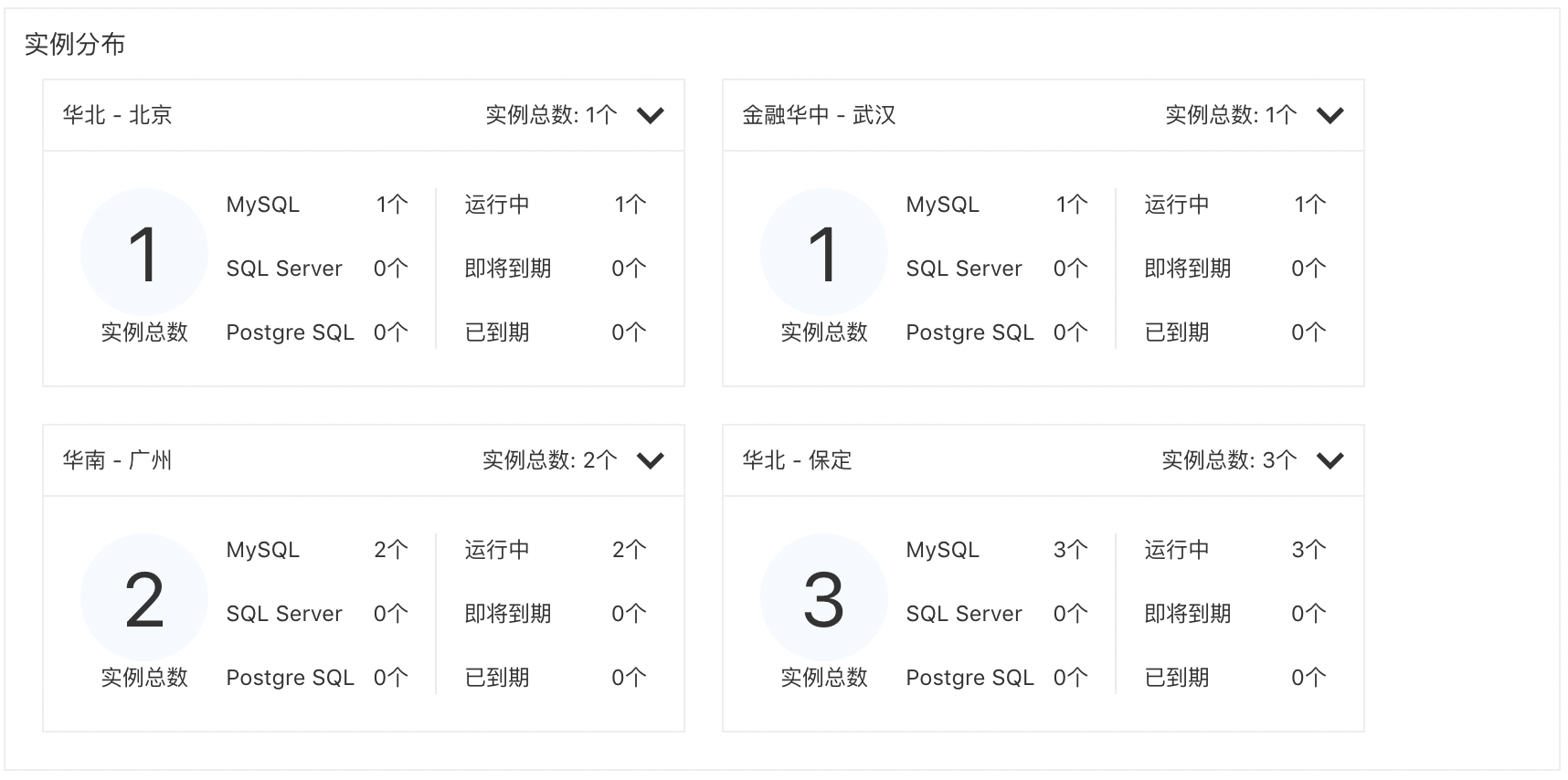The image size is (1568, 780).
Task: Click the large number 1 in 武汉 card
Action: [823, 255]
